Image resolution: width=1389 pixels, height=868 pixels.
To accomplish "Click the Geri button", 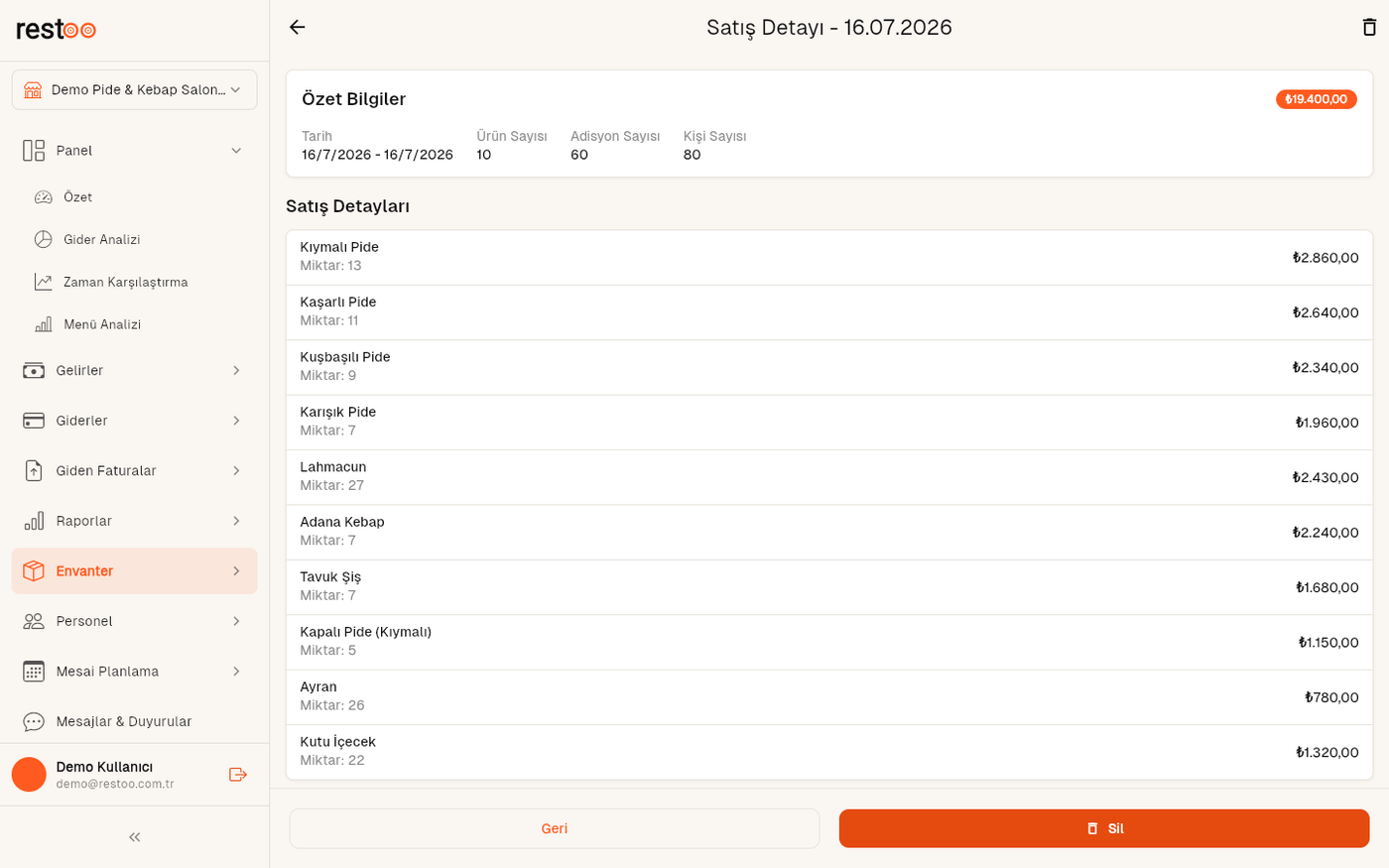I will pyautogui.click(x=555, y=828).
